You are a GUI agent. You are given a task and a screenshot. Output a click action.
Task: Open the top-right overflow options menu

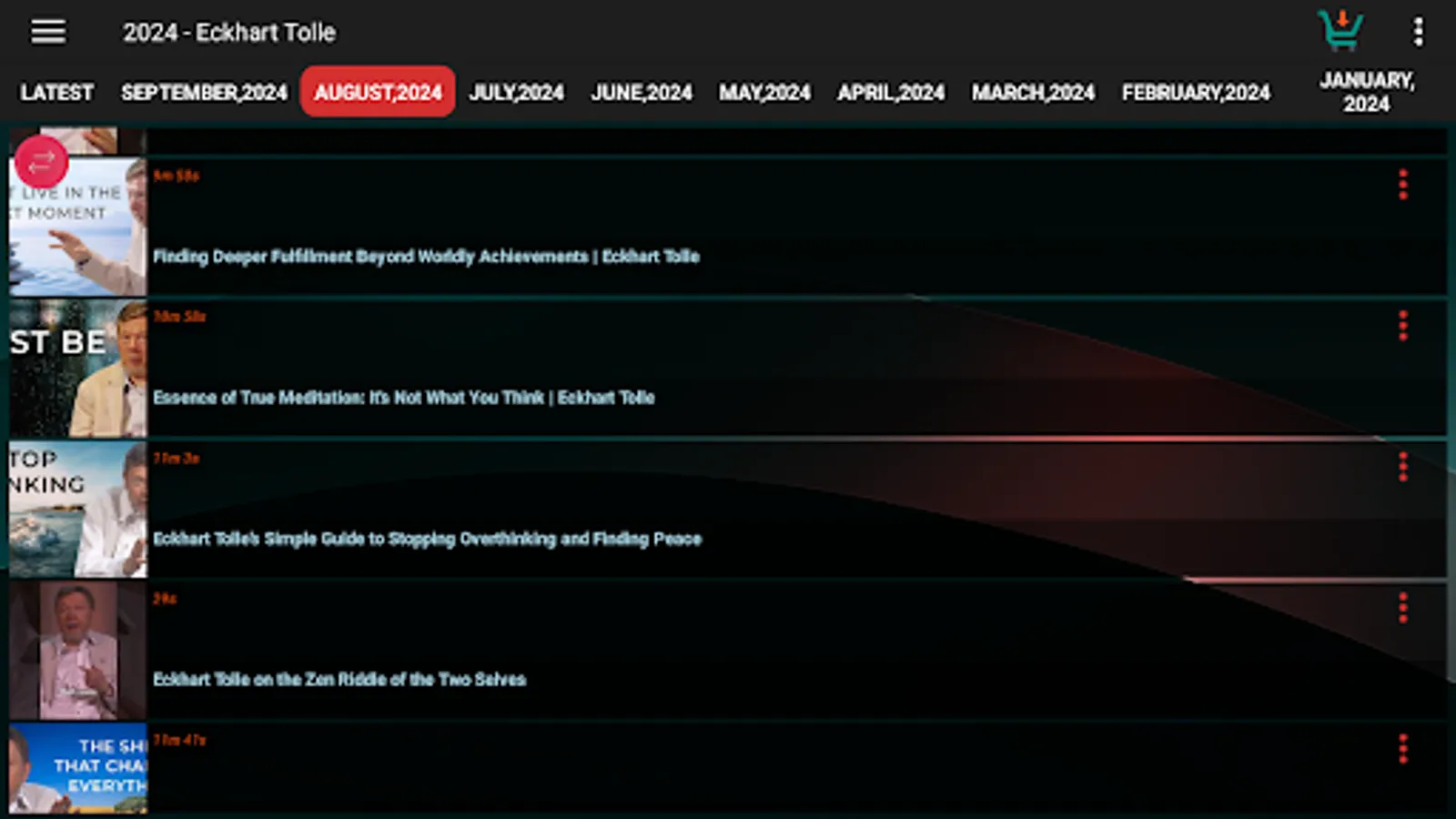1418,32
